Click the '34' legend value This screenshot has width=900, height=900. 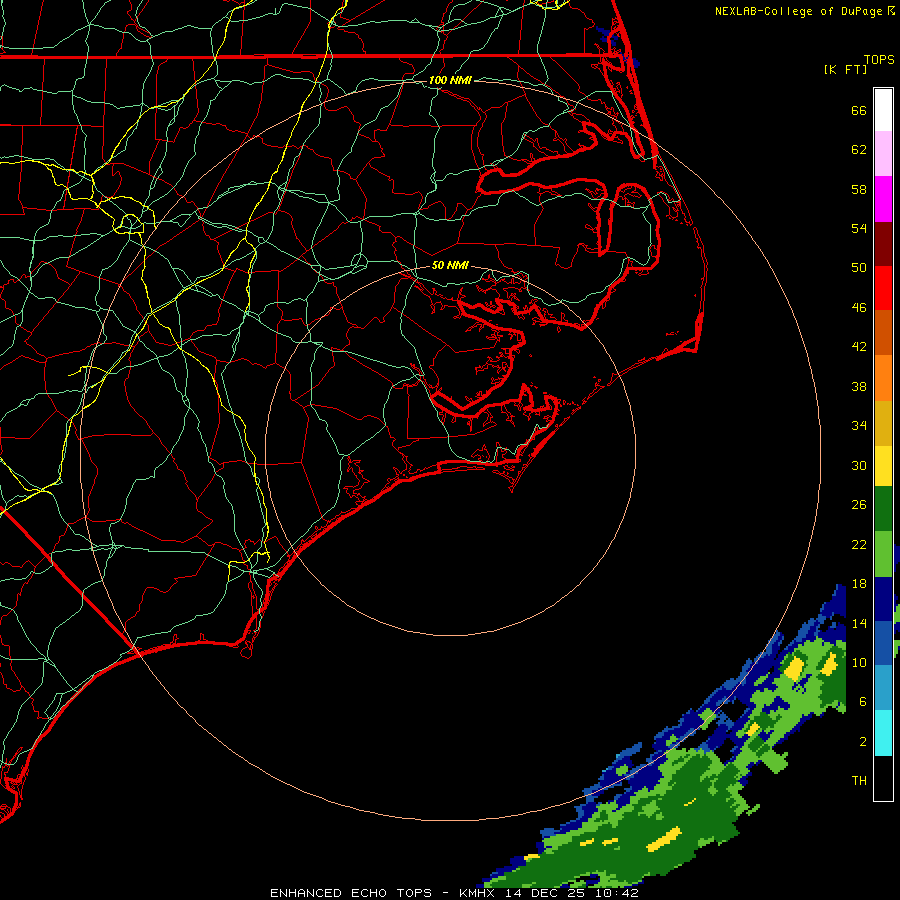pyautogui.click(x=859, y=426)
